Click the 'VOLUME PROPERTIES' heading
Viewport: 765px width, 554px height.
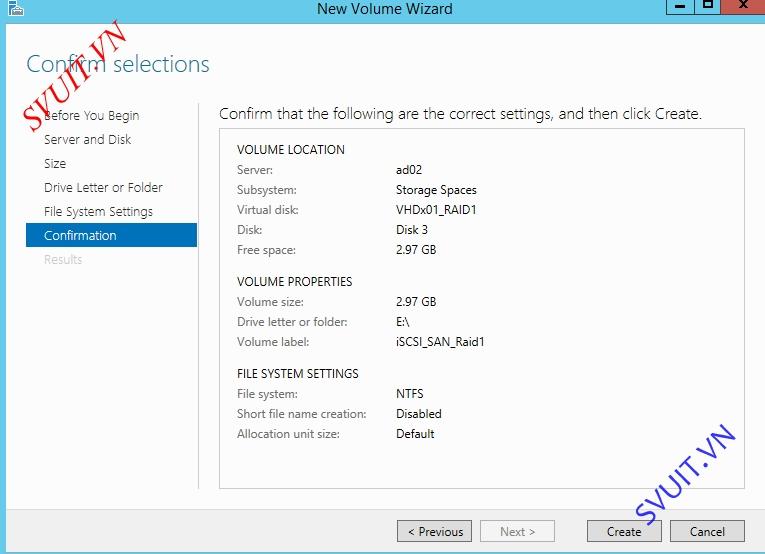coord(295,282)
